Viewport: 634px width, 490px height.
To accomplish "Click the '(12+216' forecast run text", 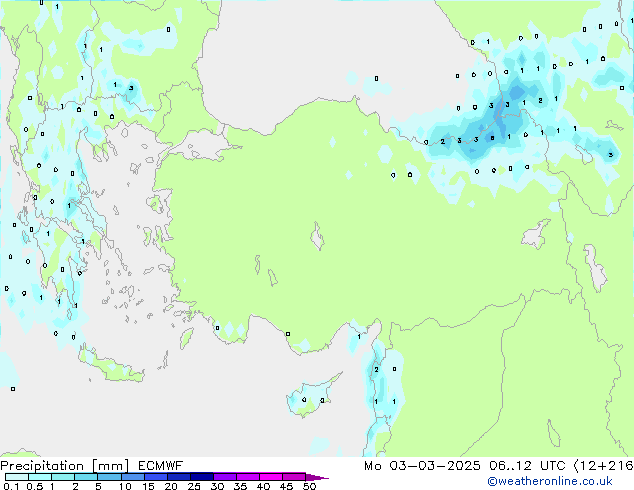I will pos(603,466).
